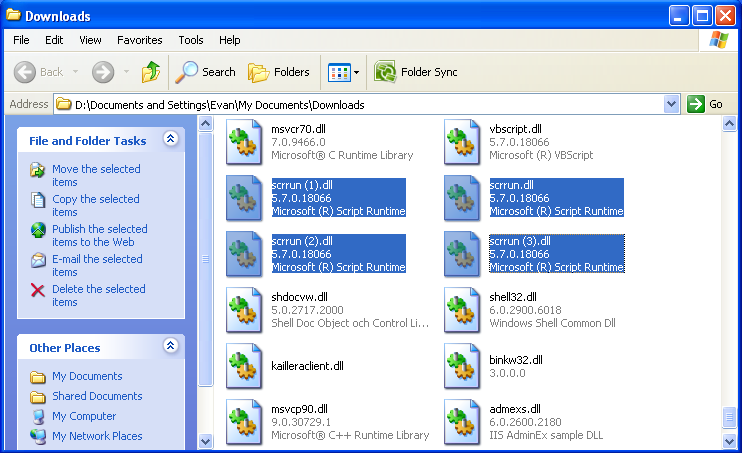Click the kailleraclient.dll filename text
This screenshot has width=742, height=453.
pos(307,366)
